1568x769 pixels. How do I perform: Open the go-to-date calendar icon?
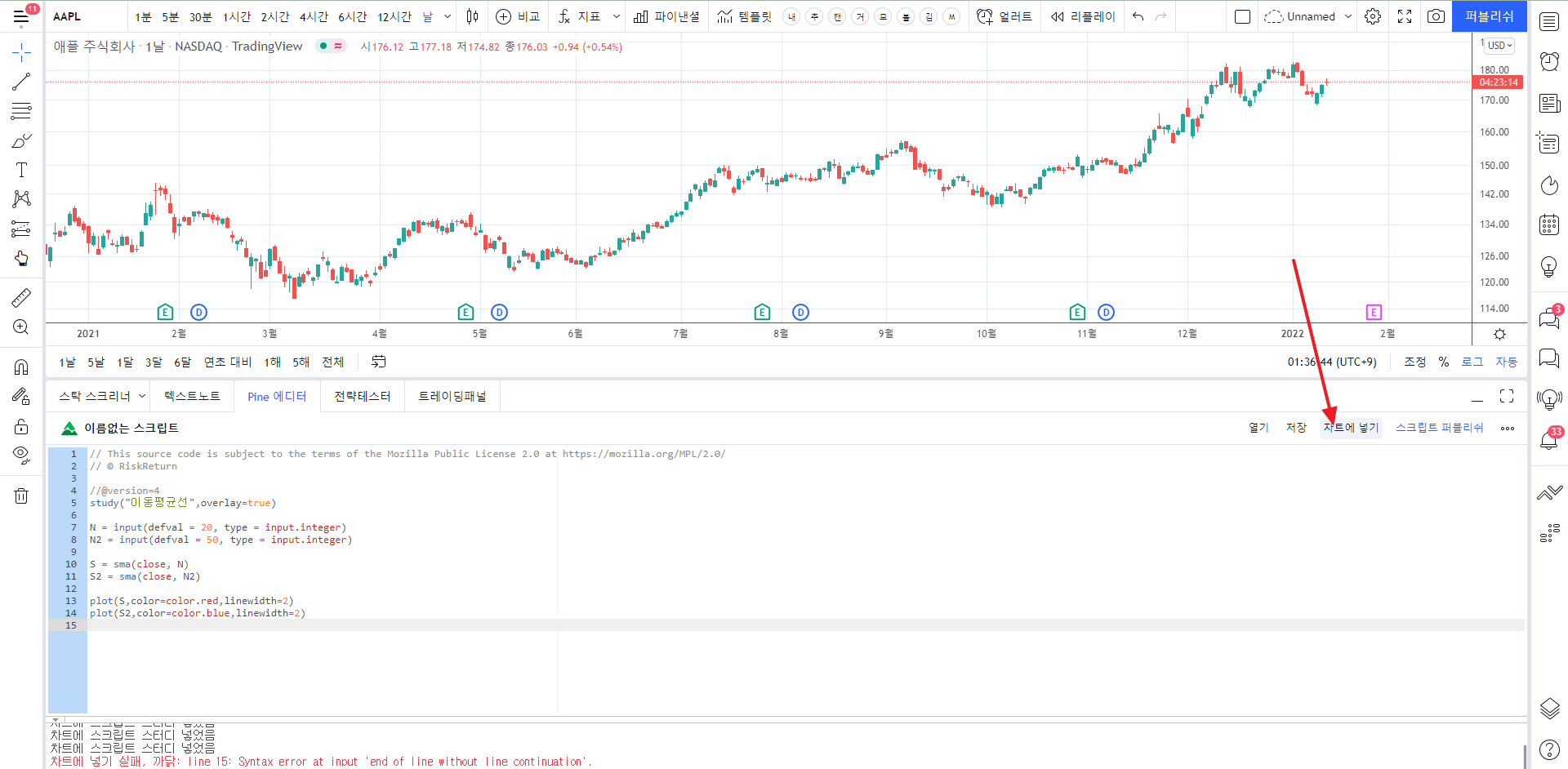[x=379, y=362]
